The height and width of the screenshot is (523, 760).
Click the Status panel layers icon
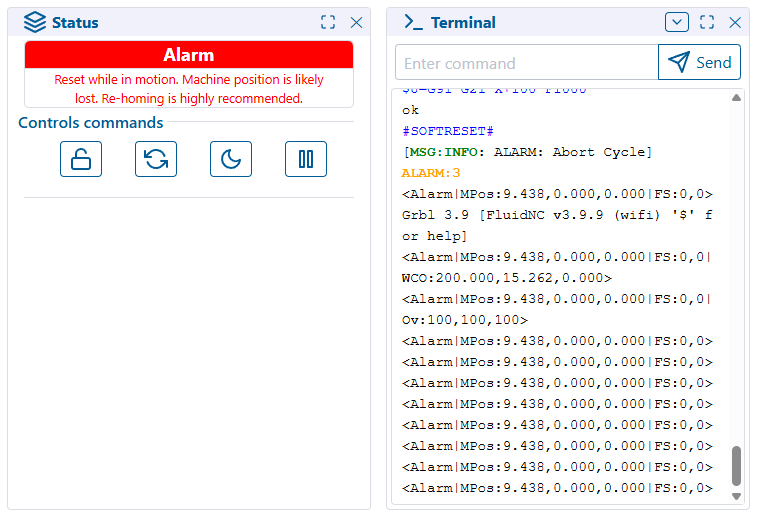(x=35, y=22)
